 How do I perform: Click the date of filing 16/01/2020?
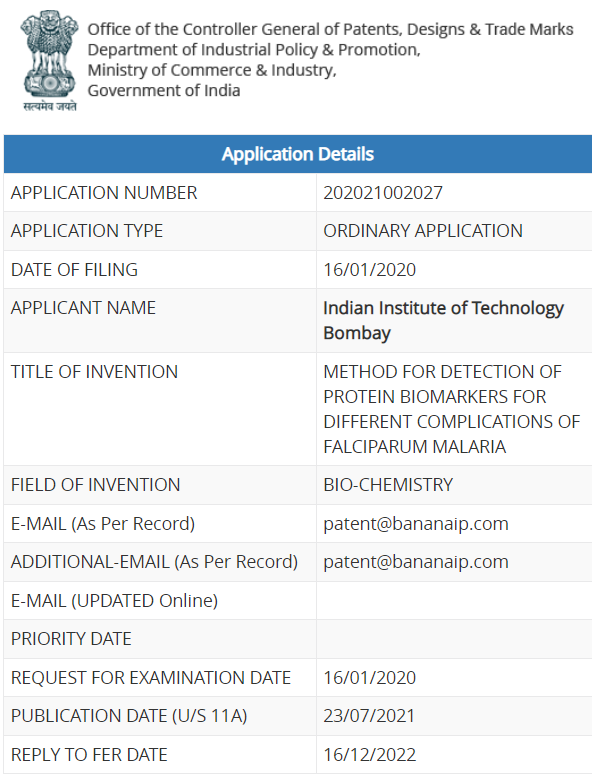click(369, 270)
